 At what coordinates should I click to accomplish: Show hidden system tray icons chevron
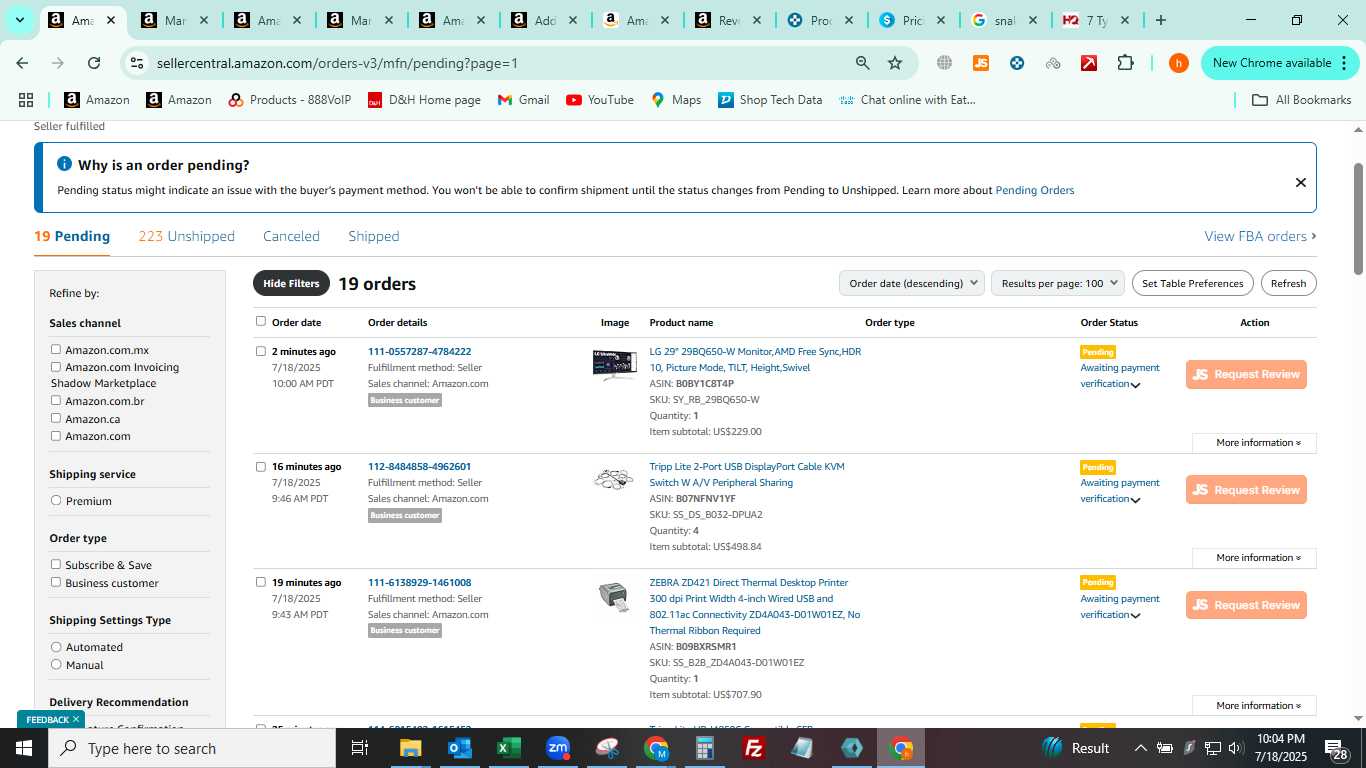(1140, 748)
